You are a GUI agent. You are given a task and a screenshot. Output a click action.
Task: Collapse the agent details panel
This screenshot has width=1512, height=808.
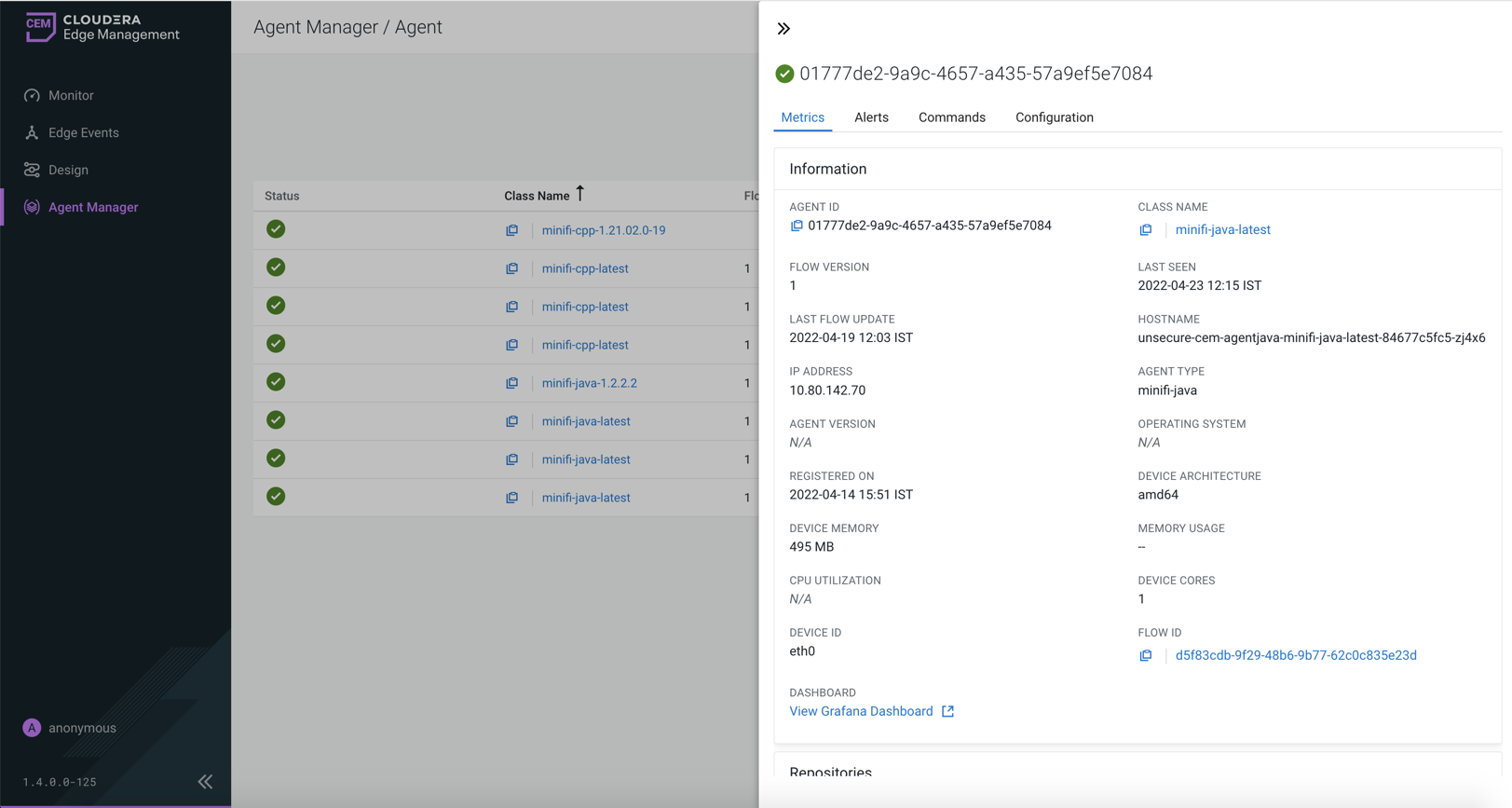click(x=783, y=29)
